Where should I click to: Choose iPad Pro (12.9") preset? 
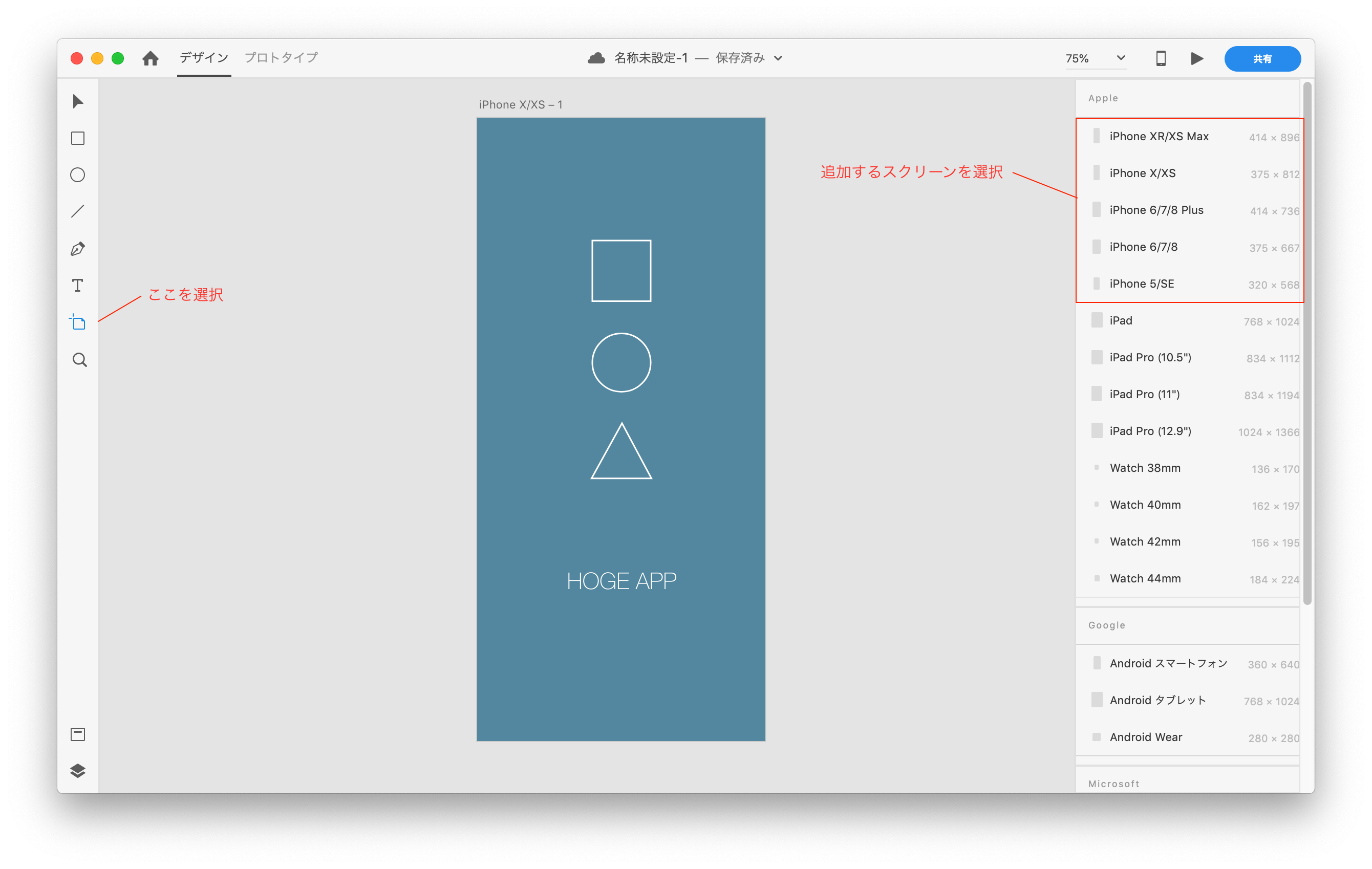[1188, 431]
